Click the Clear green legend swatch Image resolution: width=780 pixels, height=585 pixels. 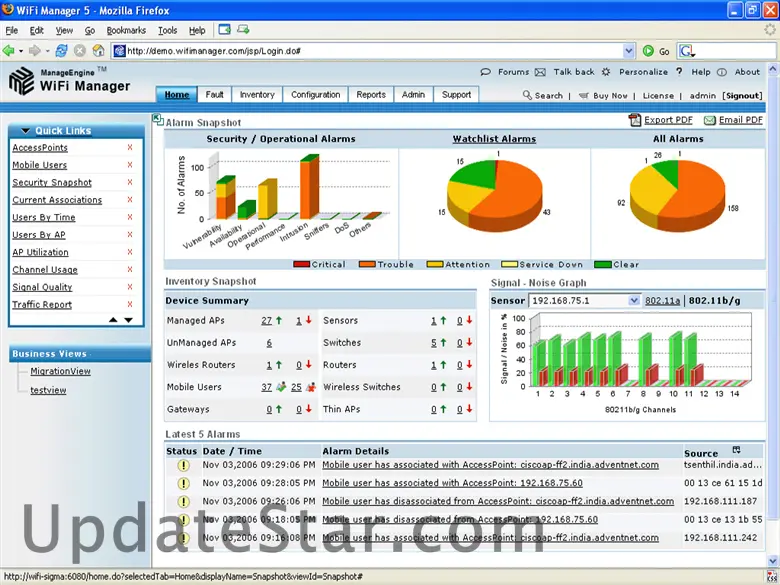603,264
